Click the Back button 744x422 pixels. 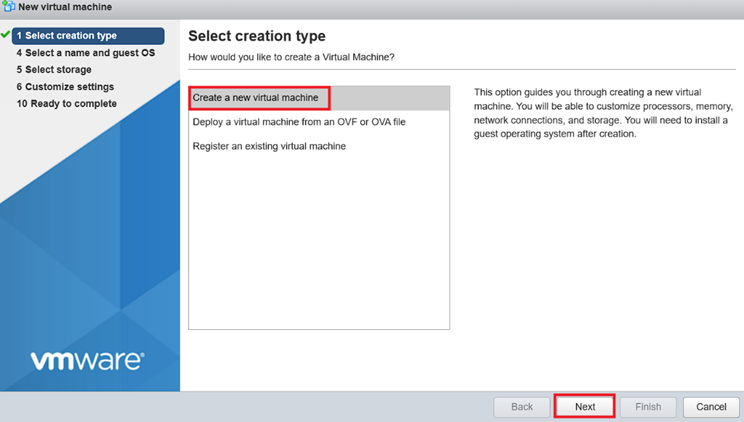522,407
